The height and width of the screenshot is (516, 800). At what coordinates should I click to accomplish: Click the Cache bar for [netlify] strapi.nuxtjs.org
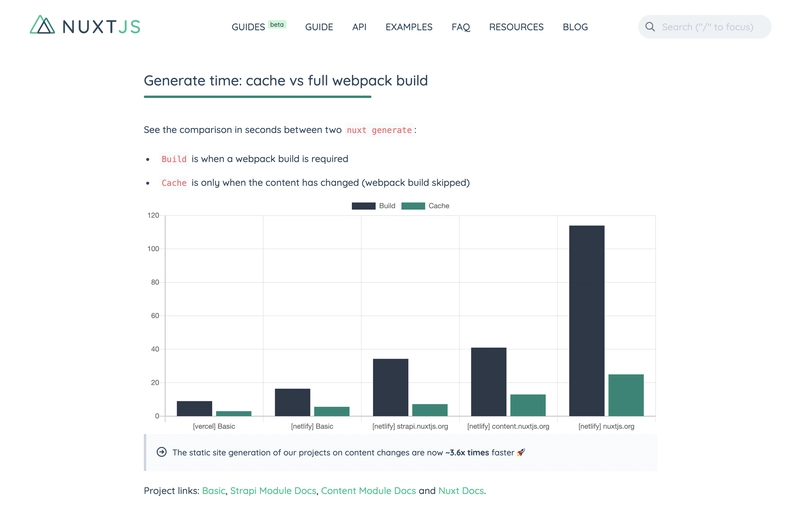[430, 410]
